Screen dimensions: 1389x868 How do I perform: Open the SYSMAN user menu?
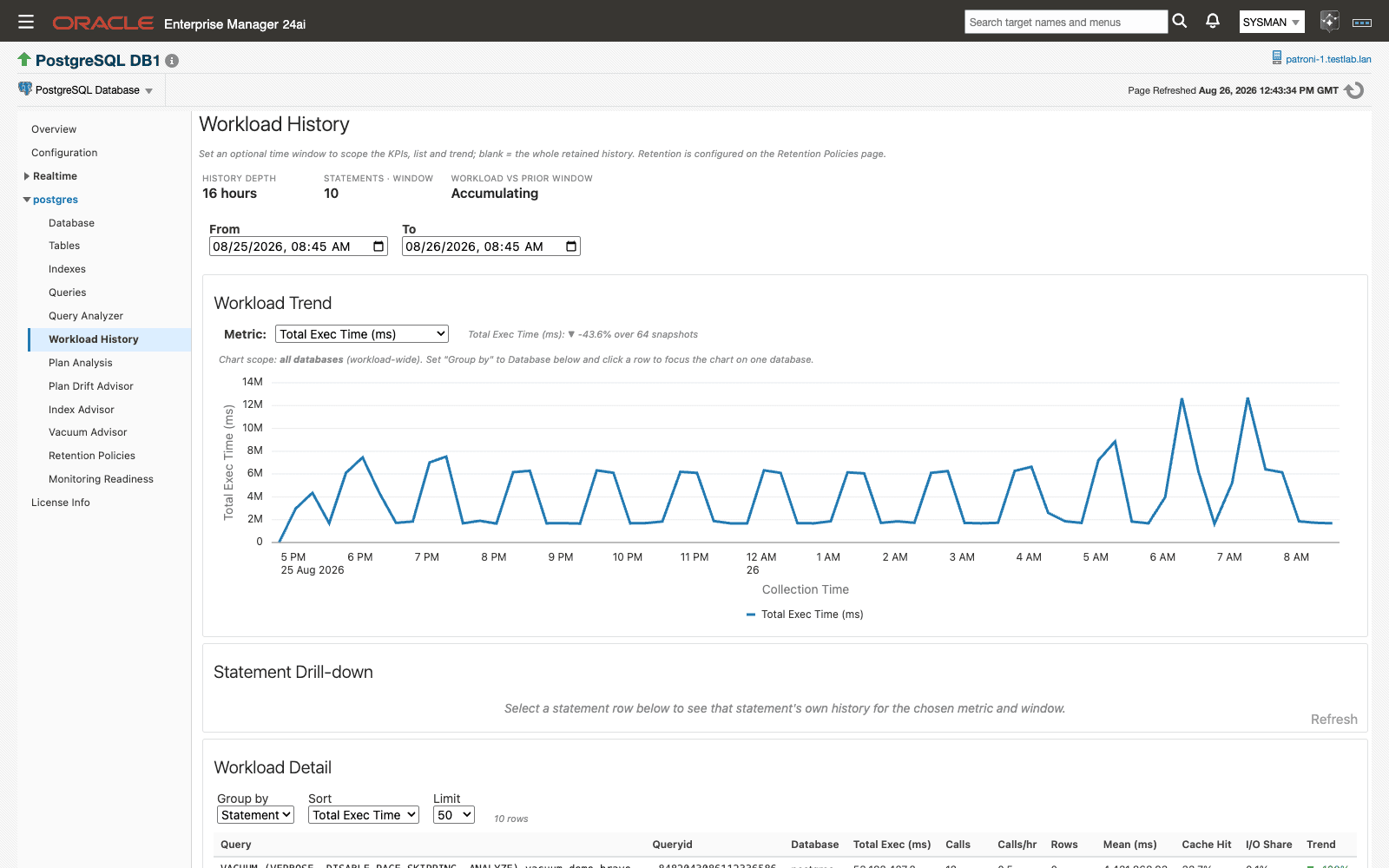[x=1272, y=23]
